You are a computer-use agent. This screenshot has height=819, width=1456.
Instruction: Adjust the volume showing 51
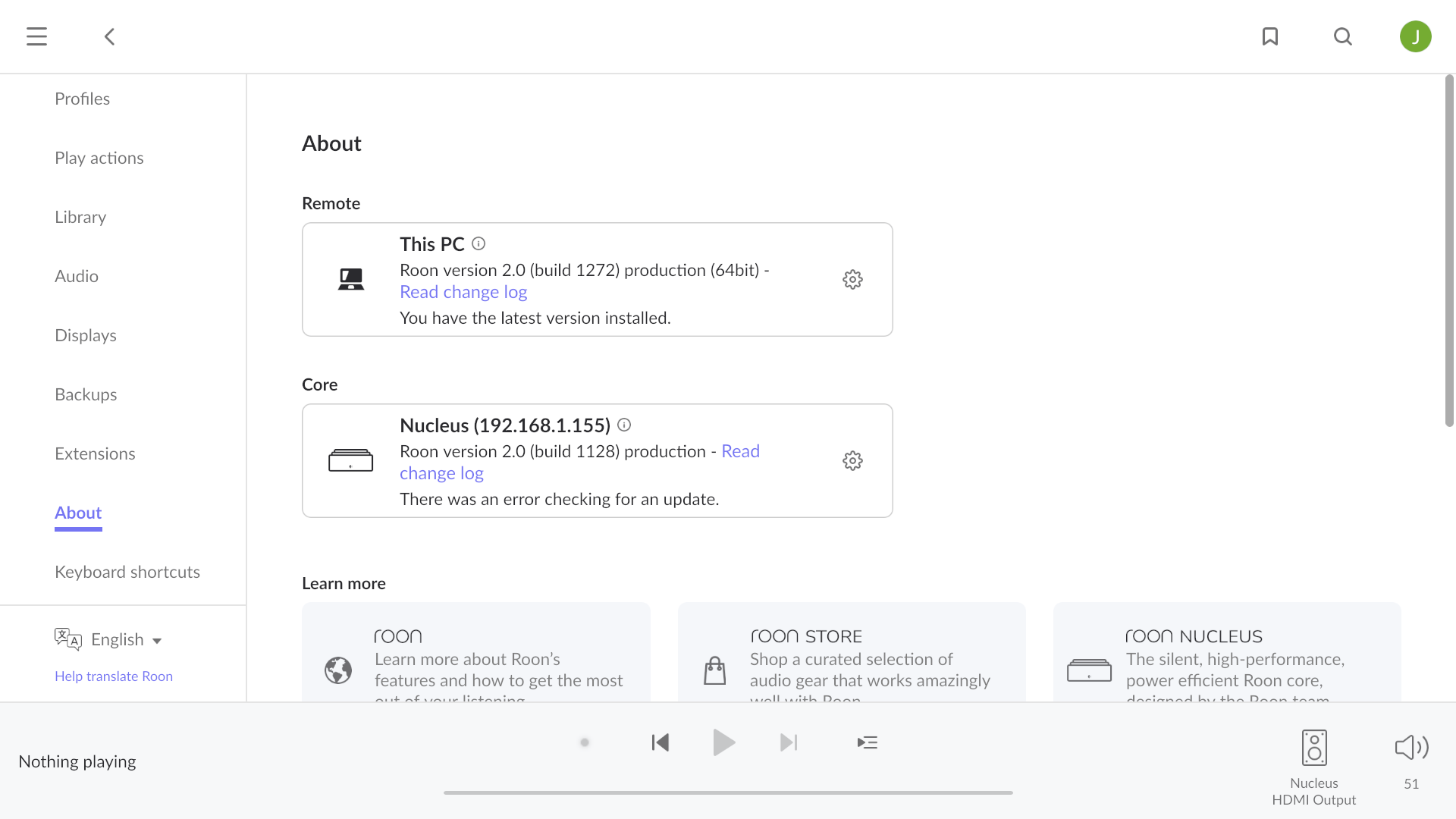click(1409, 747)
